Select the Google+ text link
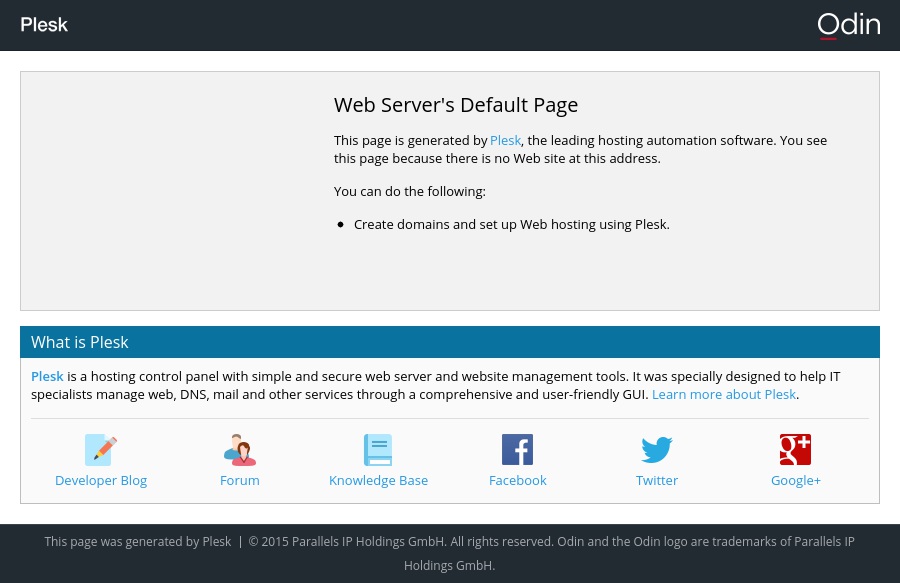Image resolution: width=900 pixels, height=583 pixels. 795,481
